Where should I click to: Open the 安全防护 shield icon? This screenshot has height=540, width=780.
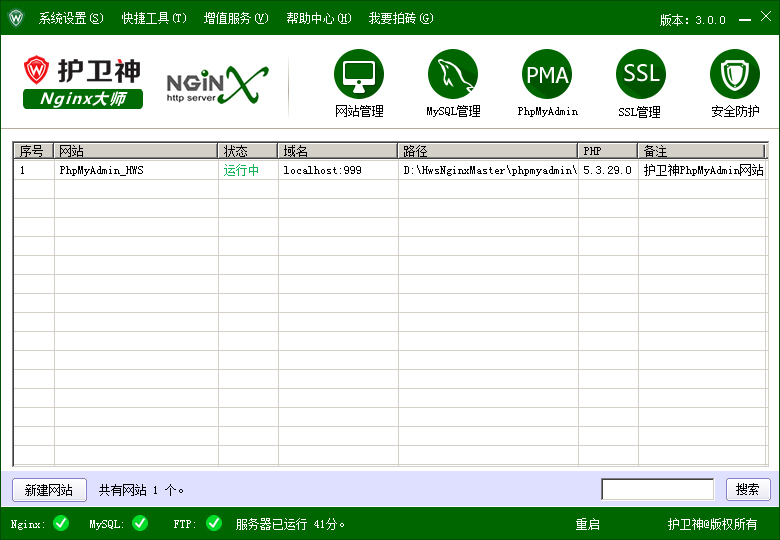click(735, 74)
